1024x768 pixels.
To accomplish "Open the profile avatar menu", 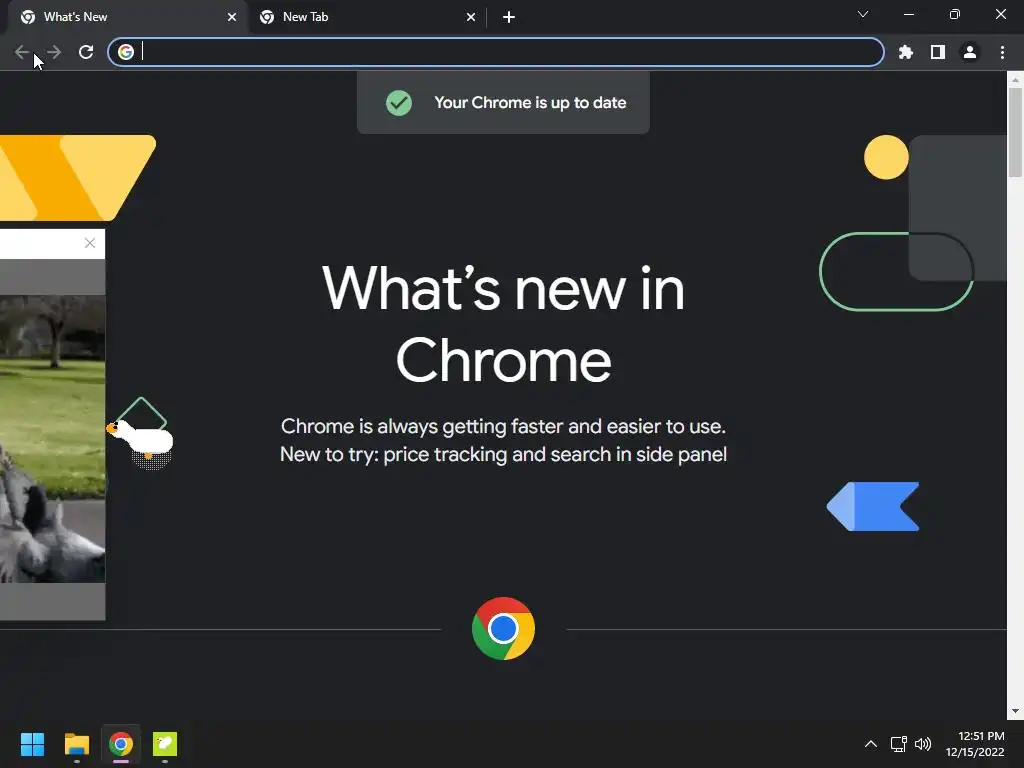I will 970,52.
